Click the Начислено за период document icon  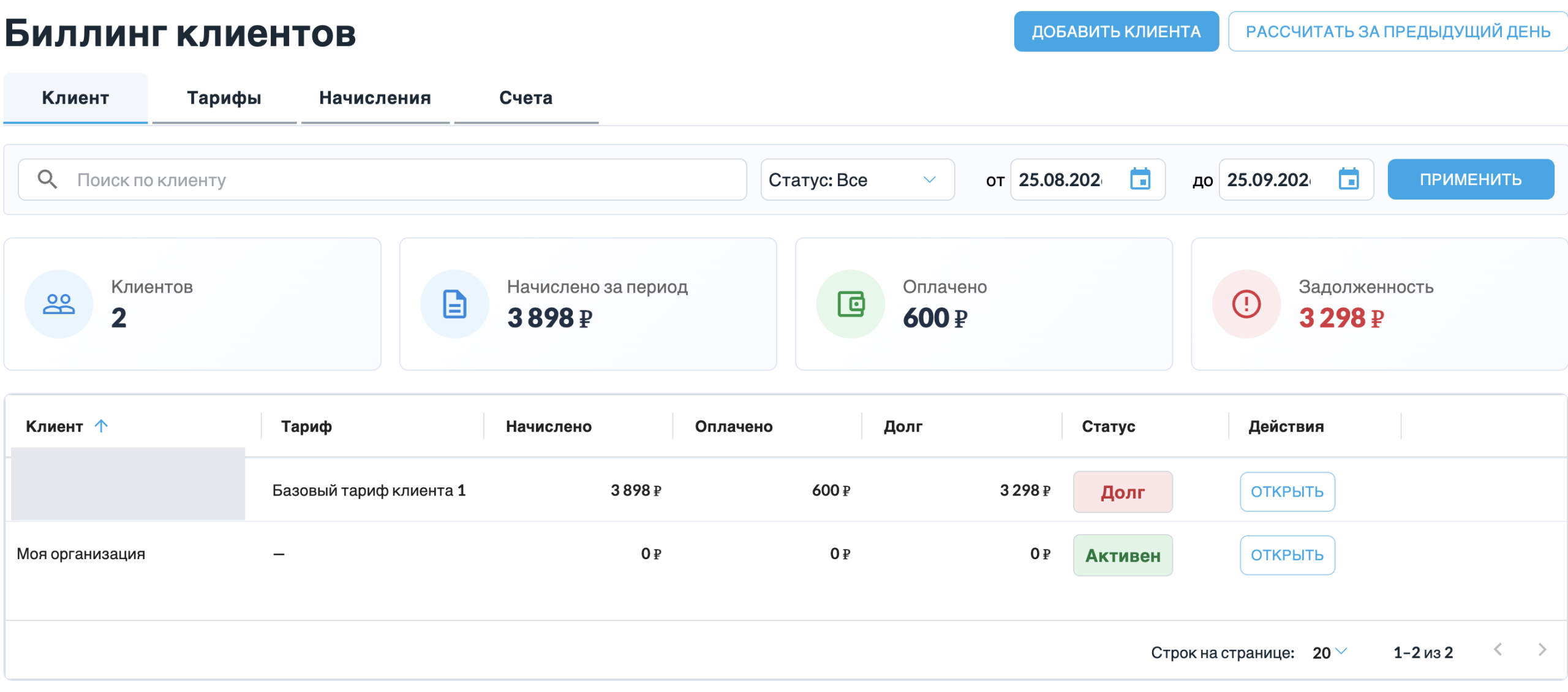click(x=454, y=304)
